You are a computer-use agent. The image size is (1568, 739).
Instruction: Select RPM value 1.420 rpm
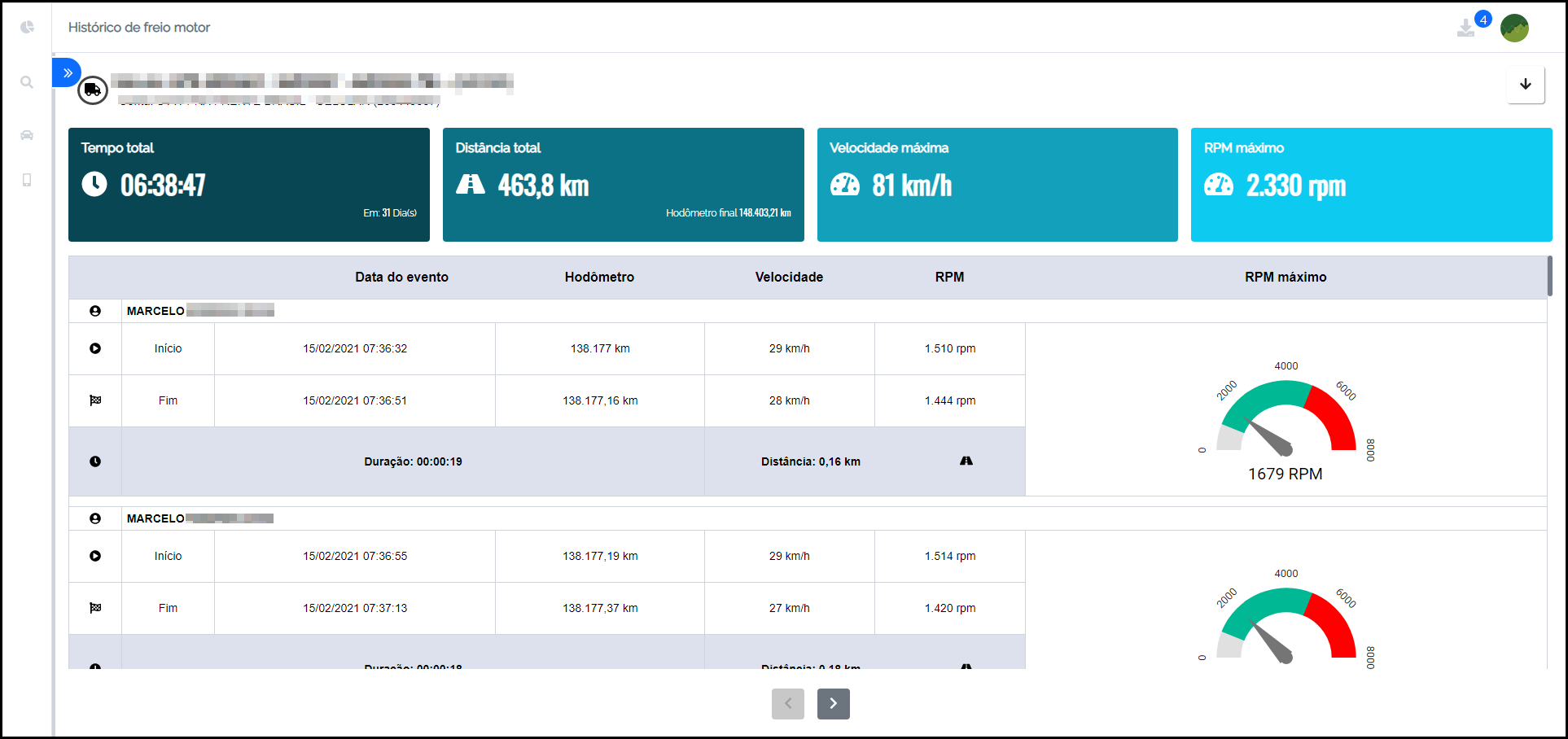click(x=950, y=608)
